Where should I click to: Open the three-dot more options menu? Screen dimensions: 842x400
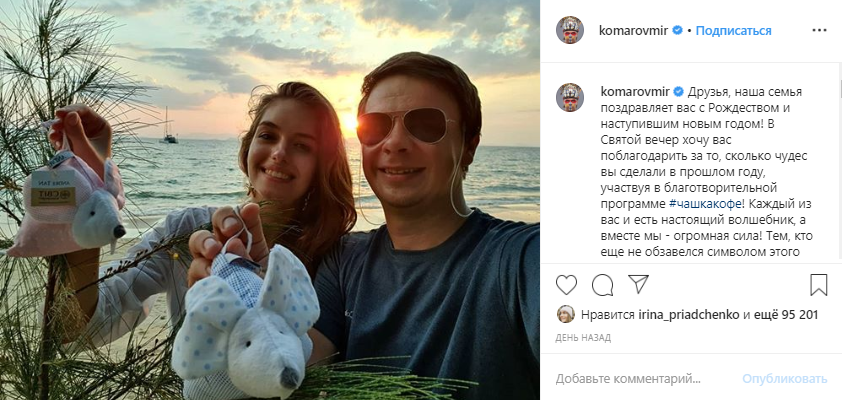point(819,31)
